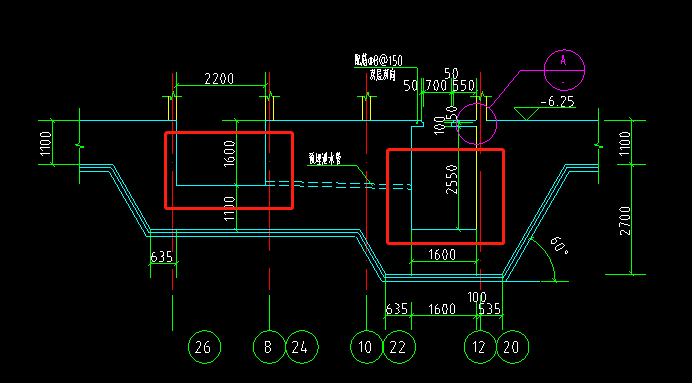The width and height of the screenshot is (692, 383).
Task: Click the 535 dimension text
Action: tap(490, 309)
